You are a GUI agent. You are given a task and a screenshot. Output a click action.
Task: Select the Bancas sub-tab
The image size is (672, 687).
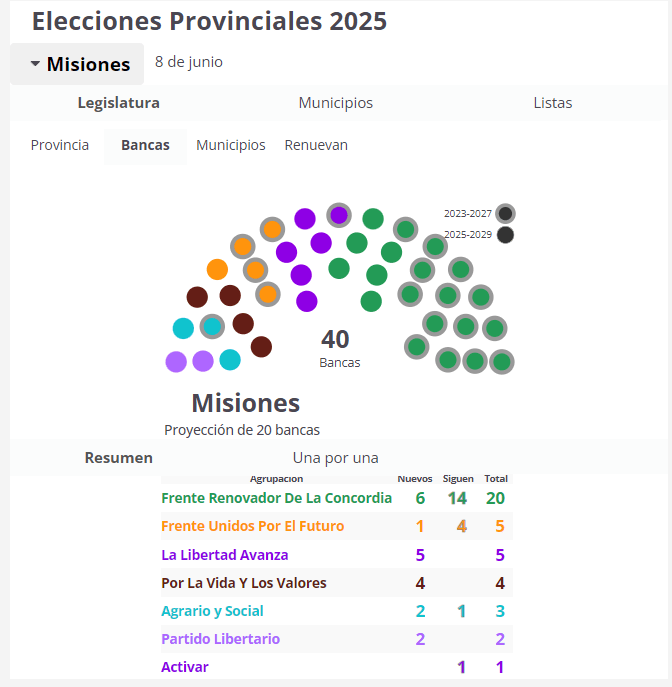pyautogui.click(x=145, y=145)
